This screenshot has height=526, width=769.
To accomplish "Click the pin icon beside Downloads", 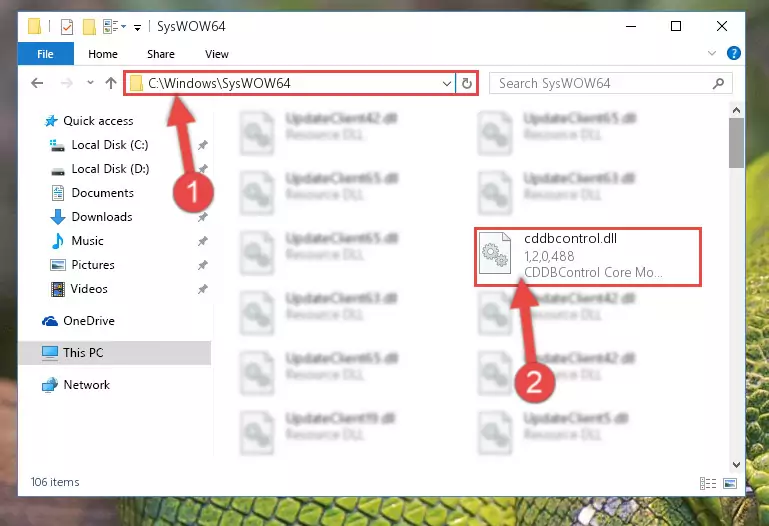I will pos(203,217).
